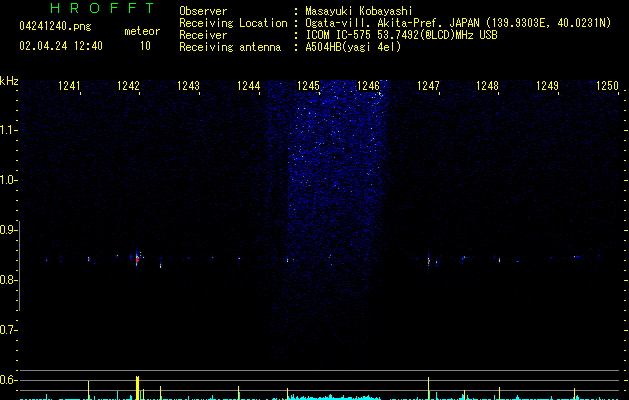
Task: Click the 0.8 kHz frequency label
Action: click(x=8, y=280)
